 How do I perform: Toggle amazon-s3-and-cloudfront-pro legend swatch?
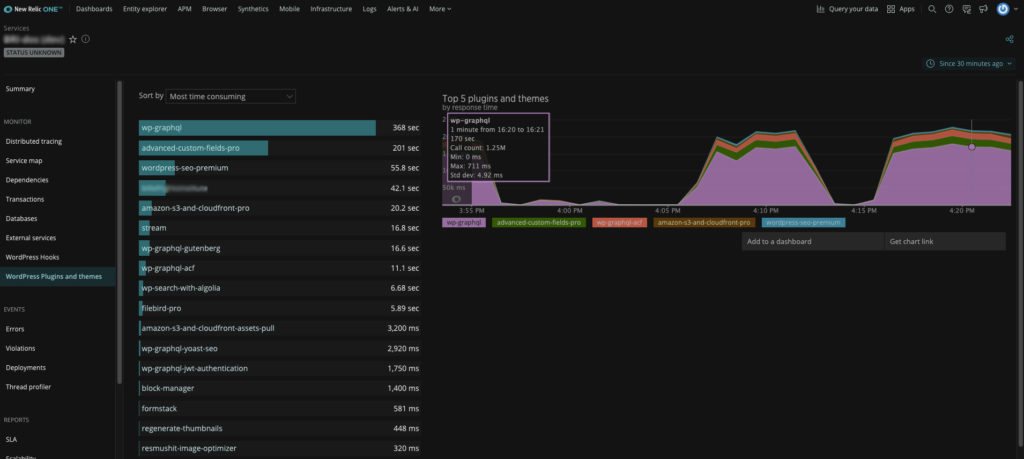point(704,223)
